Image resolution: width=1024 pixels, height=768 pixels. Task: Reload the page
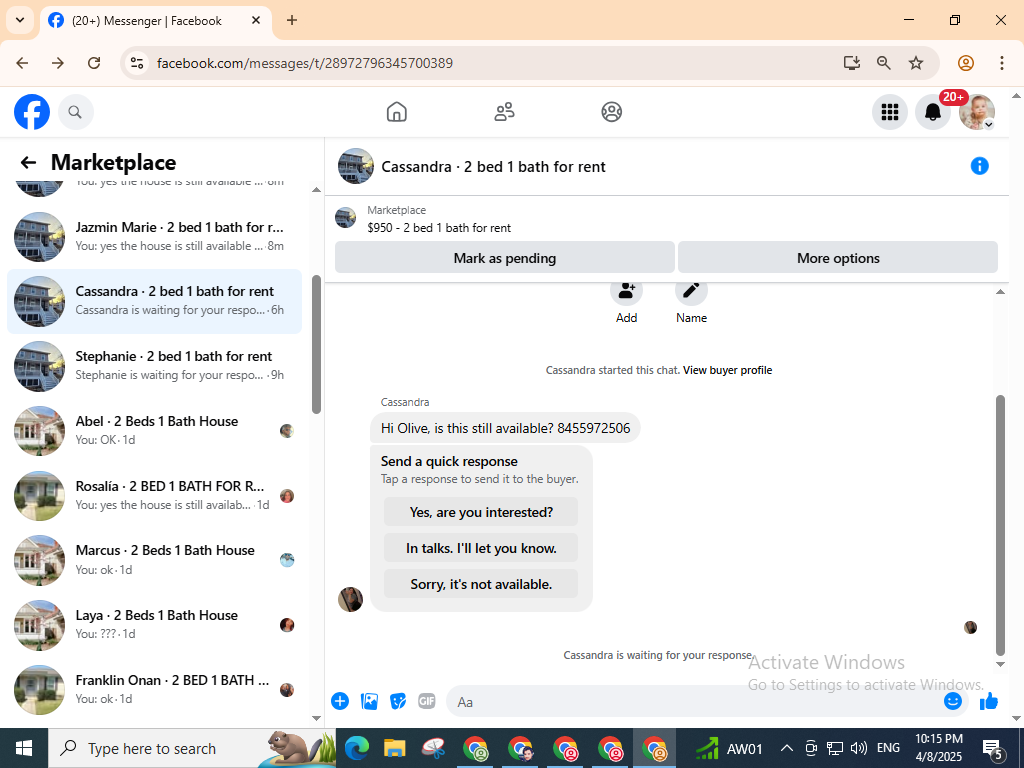tap(94, 63)
